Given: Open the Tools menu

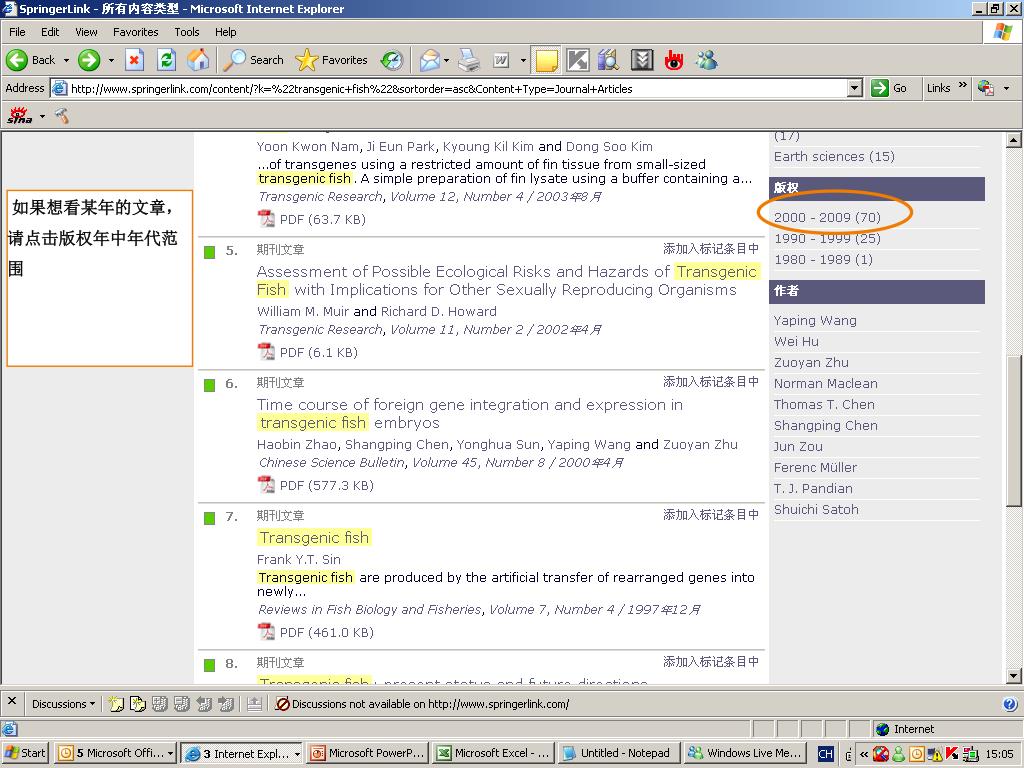Looking at the screenshot, I should pyautogui.click(x=187, y=32).
